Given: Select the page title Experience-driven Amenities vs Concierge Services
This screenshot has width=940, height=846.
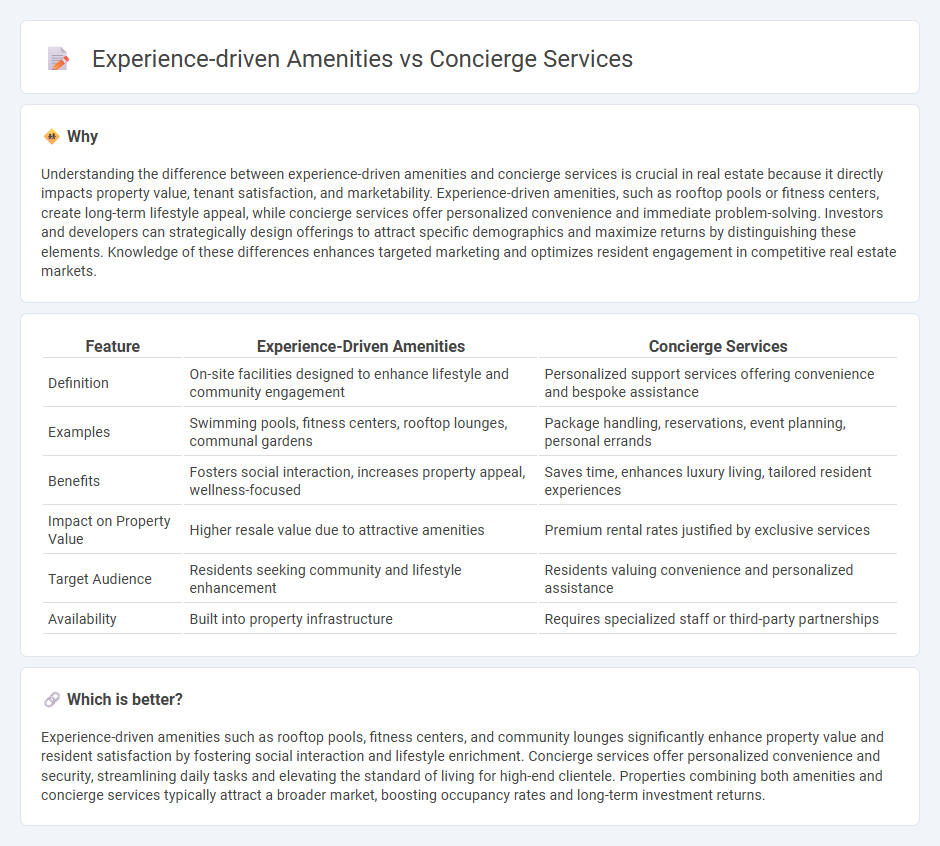Looking at the screenshot, I should click(x=362, y=59).
